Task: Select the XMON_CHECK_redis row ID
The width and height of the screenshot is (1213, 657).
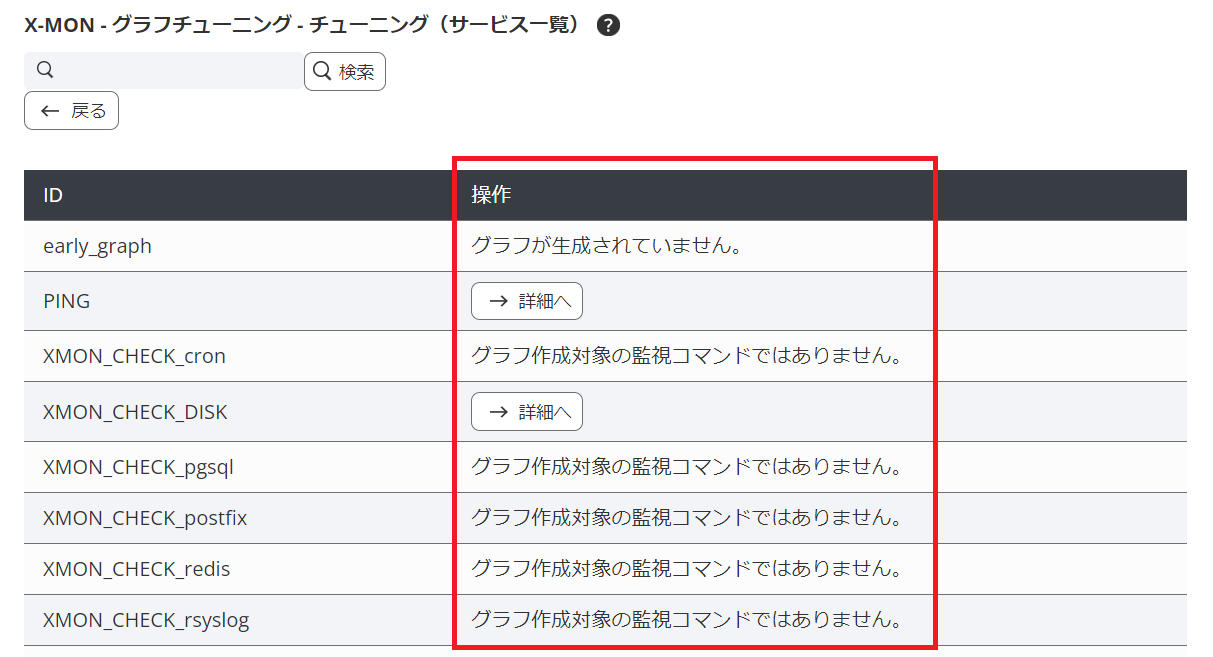Action: [x=136, y=569]
